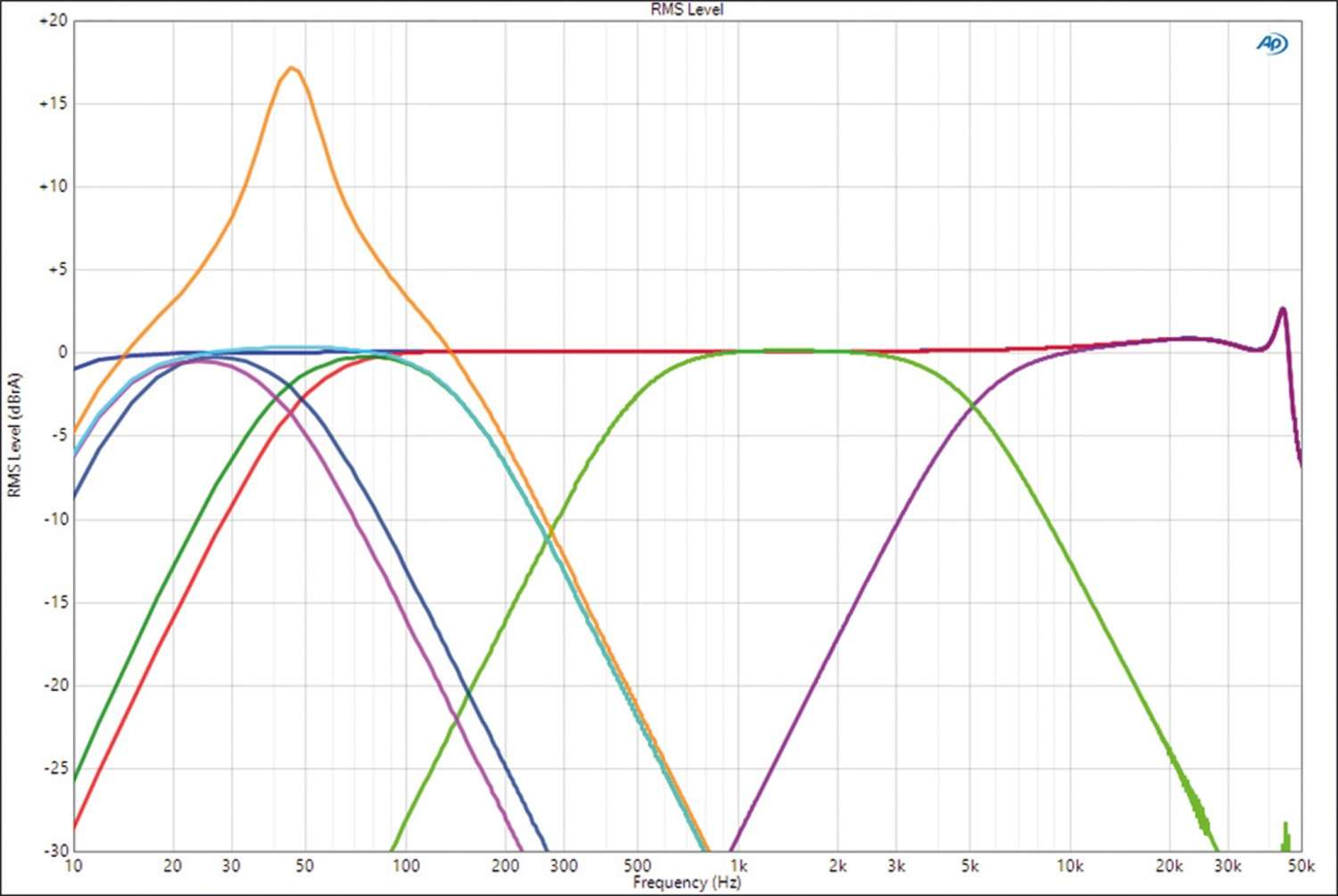This screenshot has height=896, width=1338.
Task: Click the '200' frequency tick label
Action: pos(506,866)
